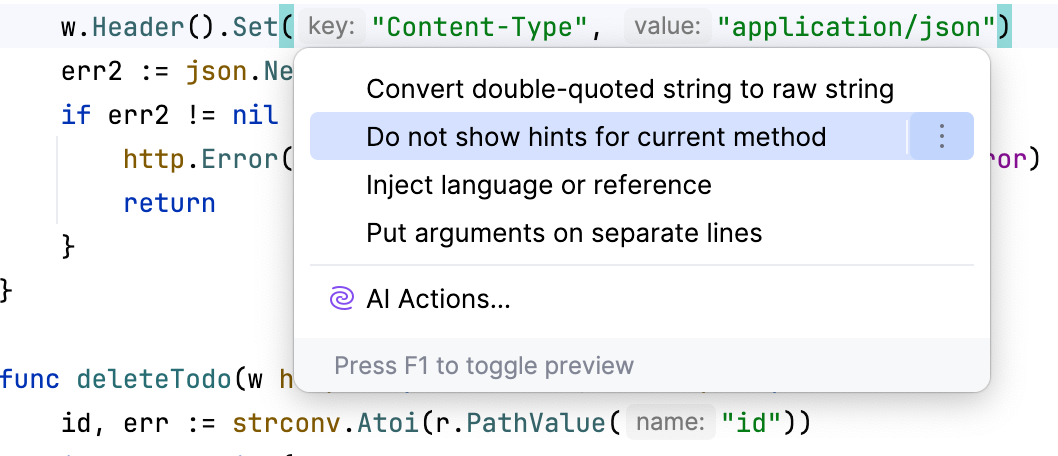Screen dimensions: 1058x456
Task: Click the Press F1 to toggle preview text
Action: (484, 365)
